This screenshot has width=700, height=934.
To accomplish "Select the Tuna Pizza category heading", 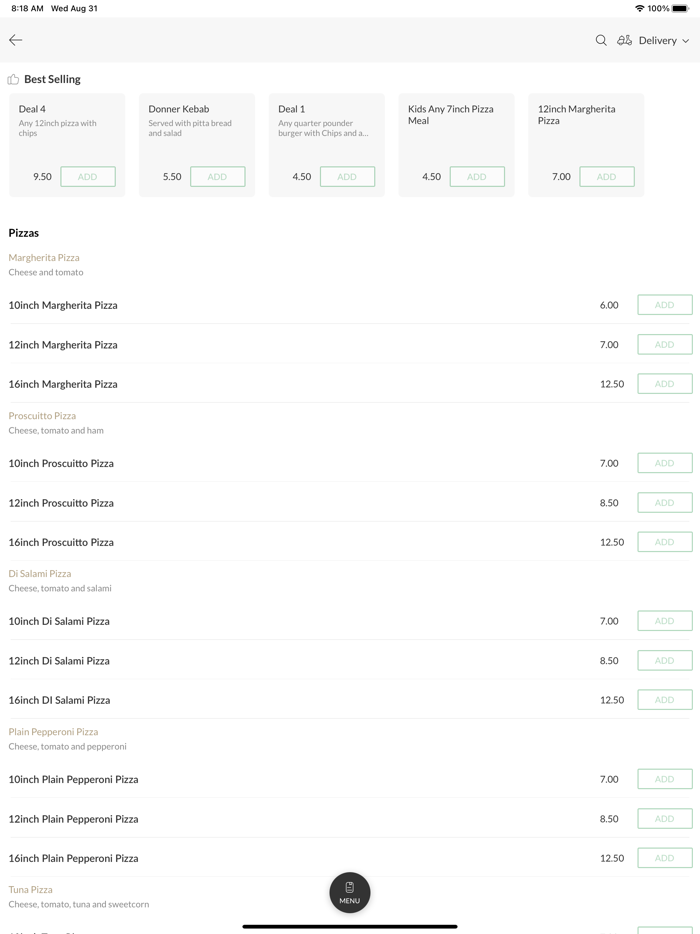I will pyautogui.click(x=30, y=889).
